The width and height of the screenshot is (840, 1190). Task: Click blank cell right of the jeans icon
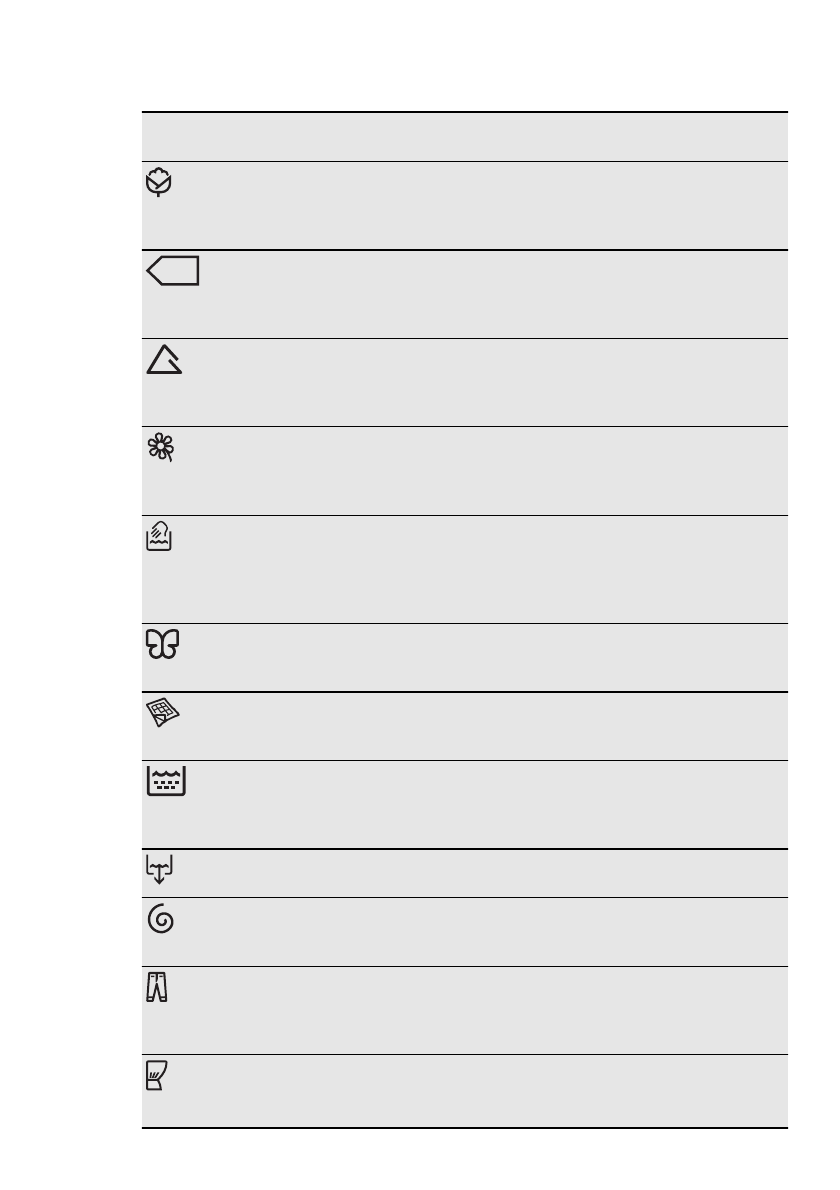tap(480, 1010)
